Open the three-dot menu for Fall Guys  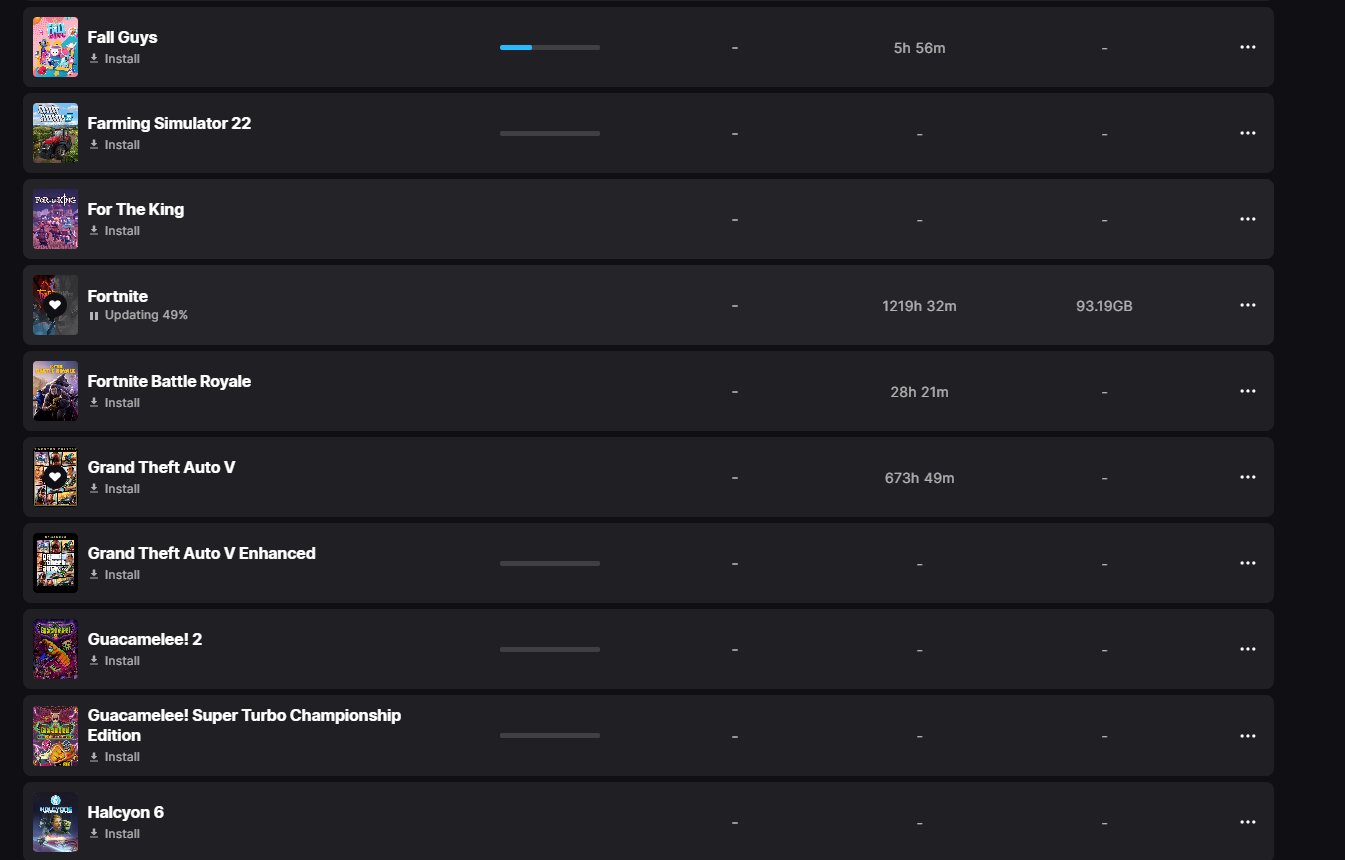pyautogui.click(x=1247, y=47)
